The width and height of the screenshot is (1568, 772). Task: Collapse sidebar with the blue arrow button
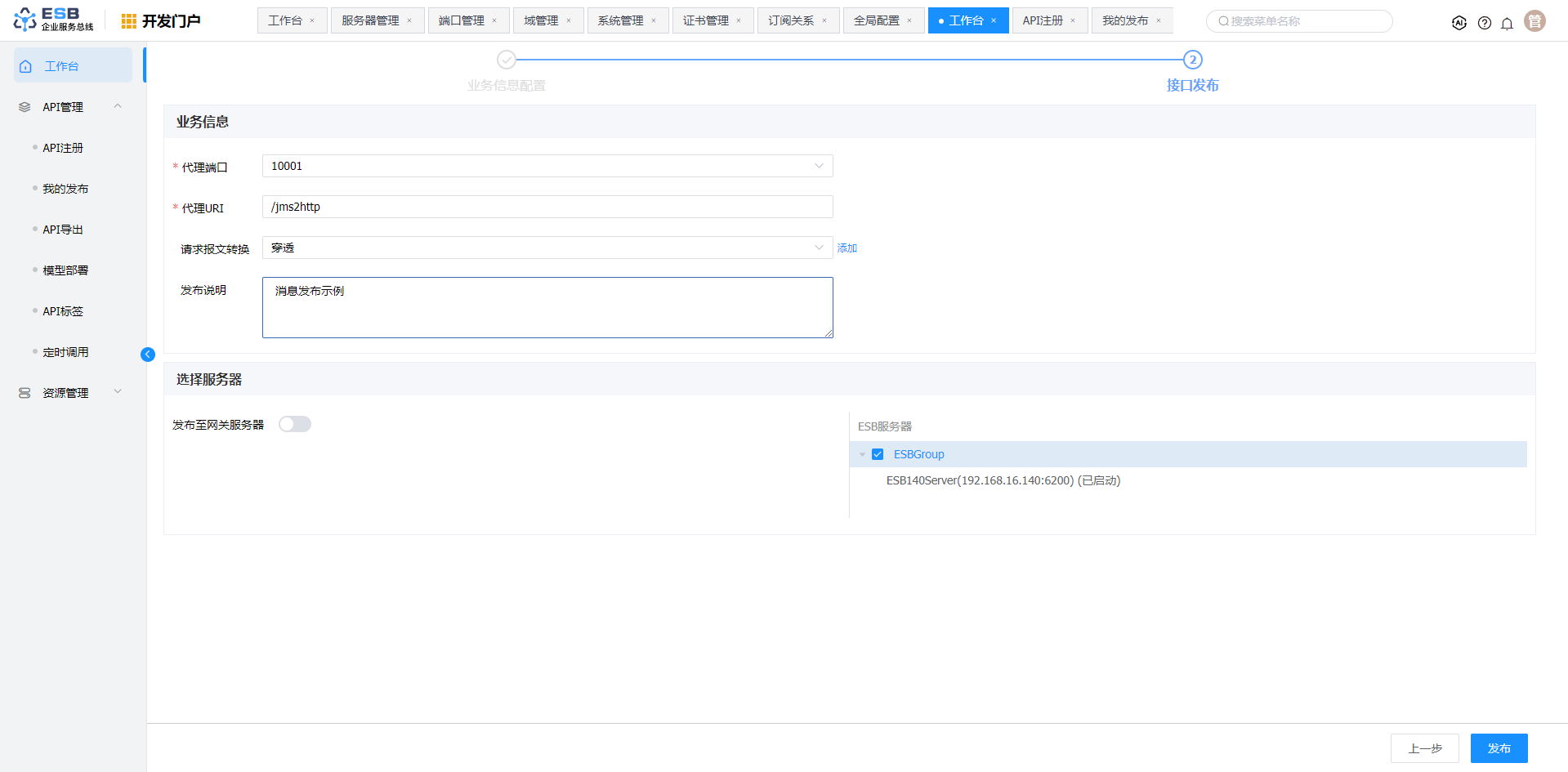(148, 355)
